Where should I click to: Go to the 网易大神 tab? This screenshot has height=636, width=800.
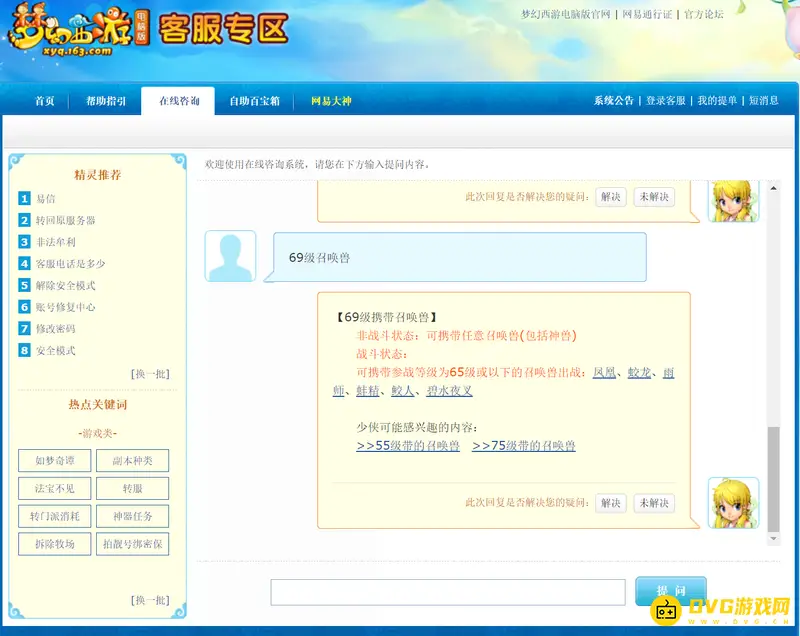coord(331,101)
